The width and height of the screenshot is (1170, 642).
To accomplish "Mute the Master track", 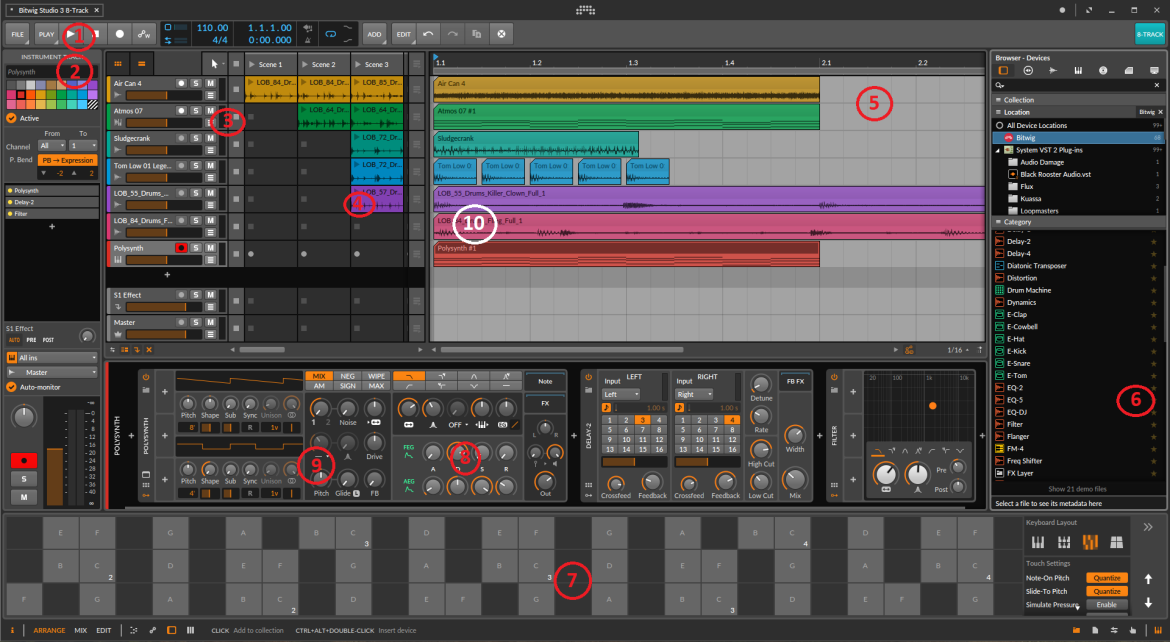I will click(210, 322).
